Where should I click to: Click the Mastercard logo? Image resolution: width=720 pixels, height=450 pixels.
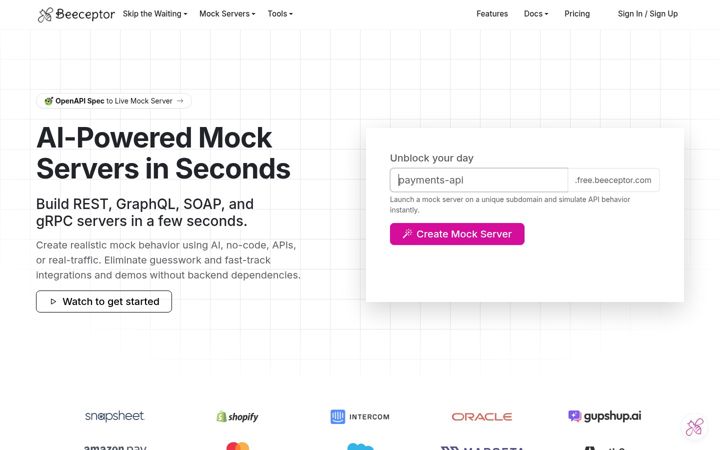(x=237, y=446)
